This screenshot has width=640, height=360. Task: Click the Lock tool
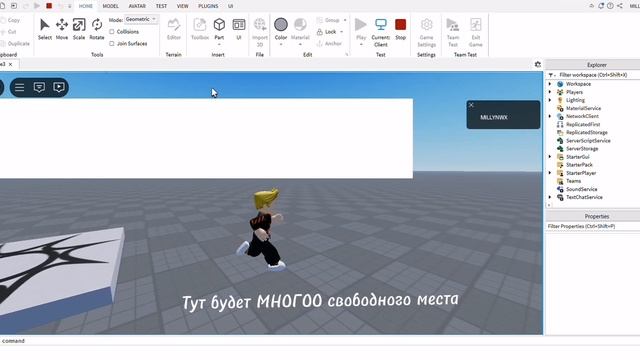click(x=327, y=32)
